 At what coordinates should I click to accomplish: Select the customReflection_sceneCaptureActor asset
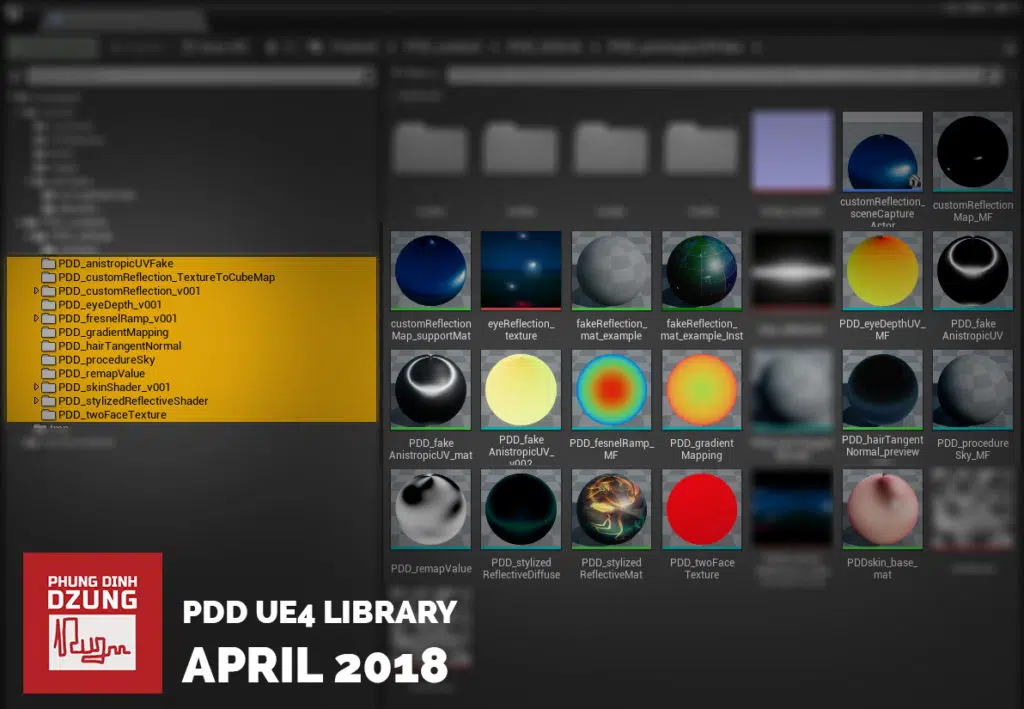[x=882, y=152]
